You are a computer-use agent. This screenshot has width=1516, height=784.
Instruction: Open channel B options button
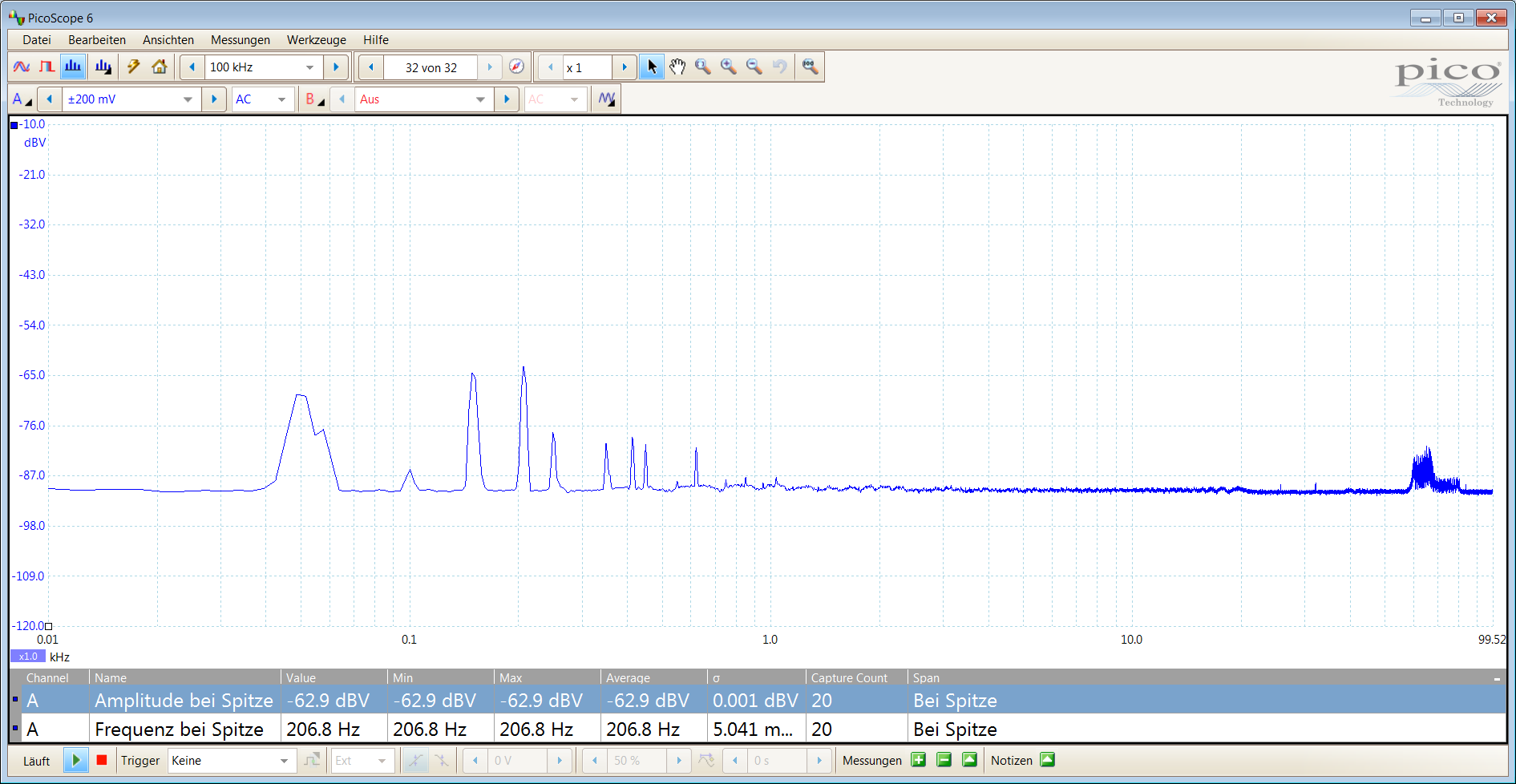pos(314,99)
